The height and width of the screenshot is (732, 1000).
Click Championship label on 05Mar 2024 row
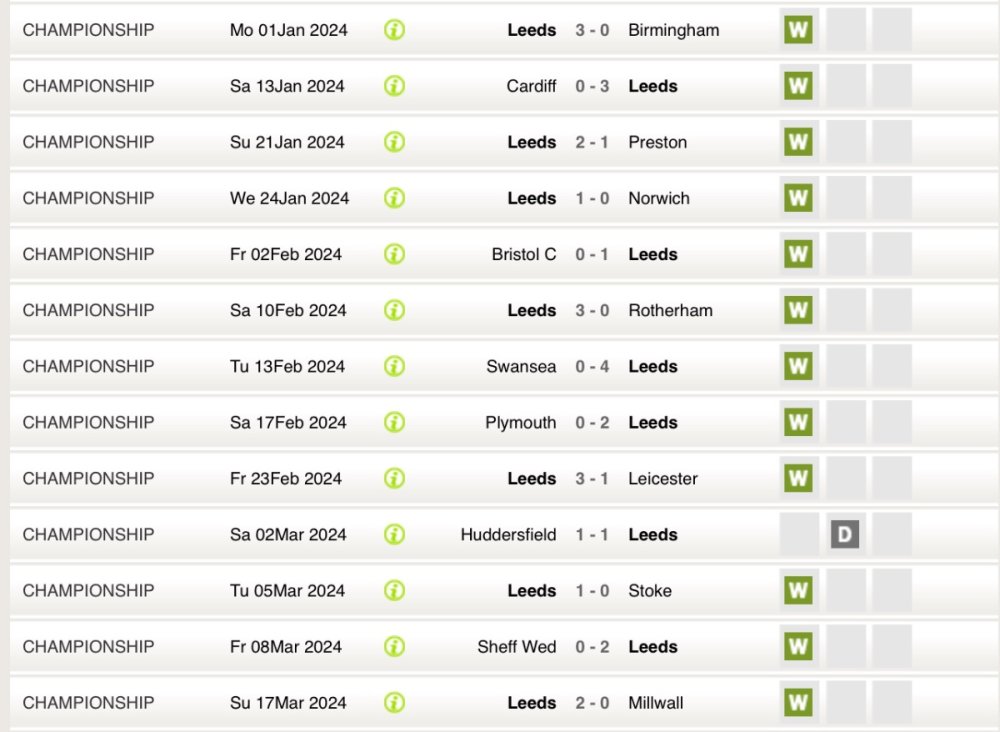click(88, 590)
